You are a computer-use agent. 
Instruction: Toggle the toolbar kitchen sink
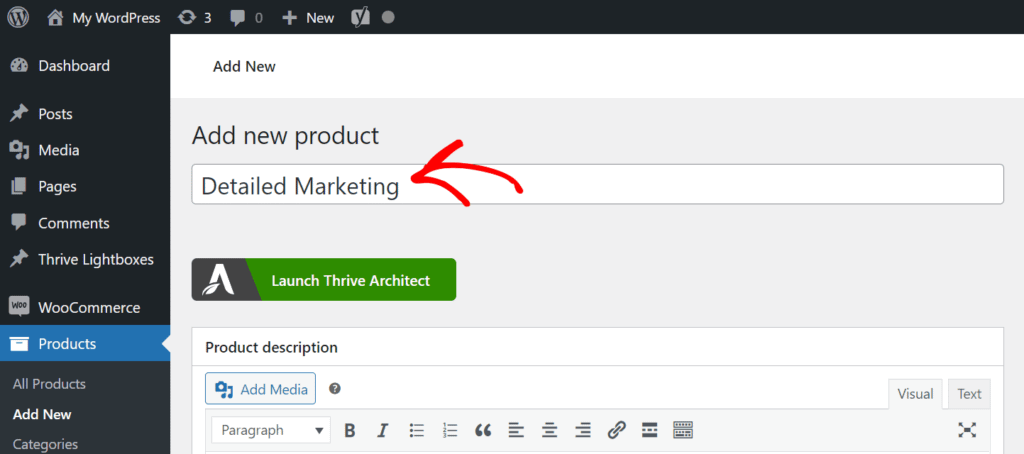click(x=683, y=430)
